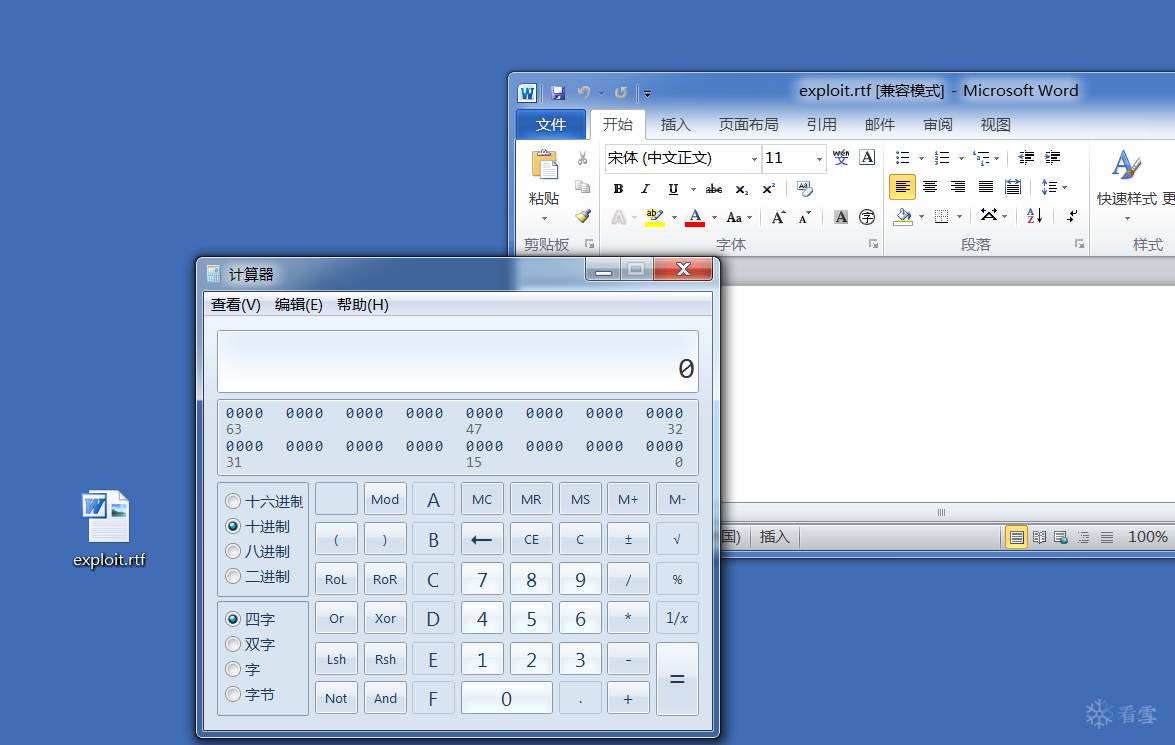
Task: Click the exploit.rtf file on the desktop
Action: (109, 529)
